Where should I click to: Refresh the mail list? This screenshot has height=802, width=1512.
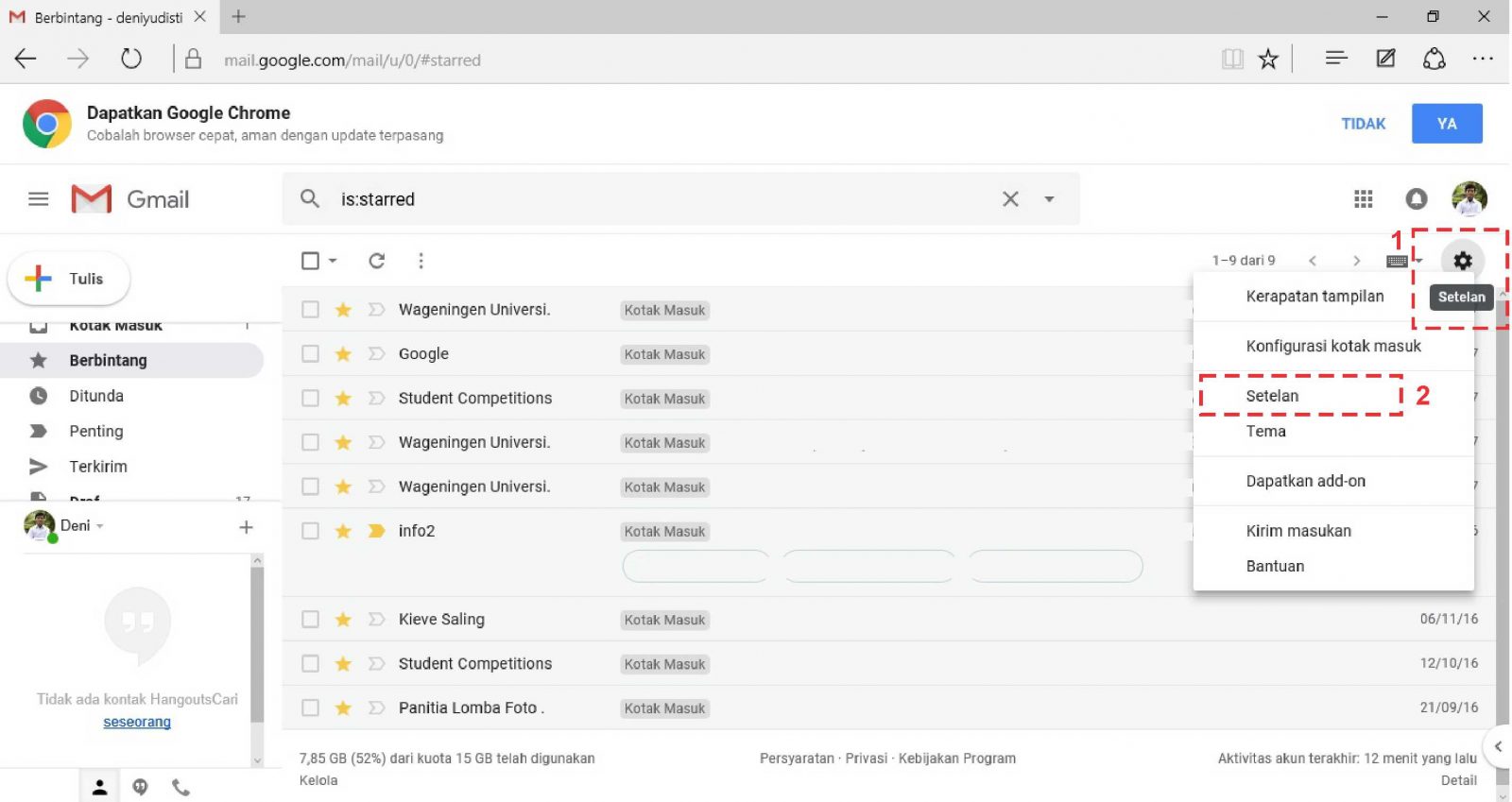point(376,261)
